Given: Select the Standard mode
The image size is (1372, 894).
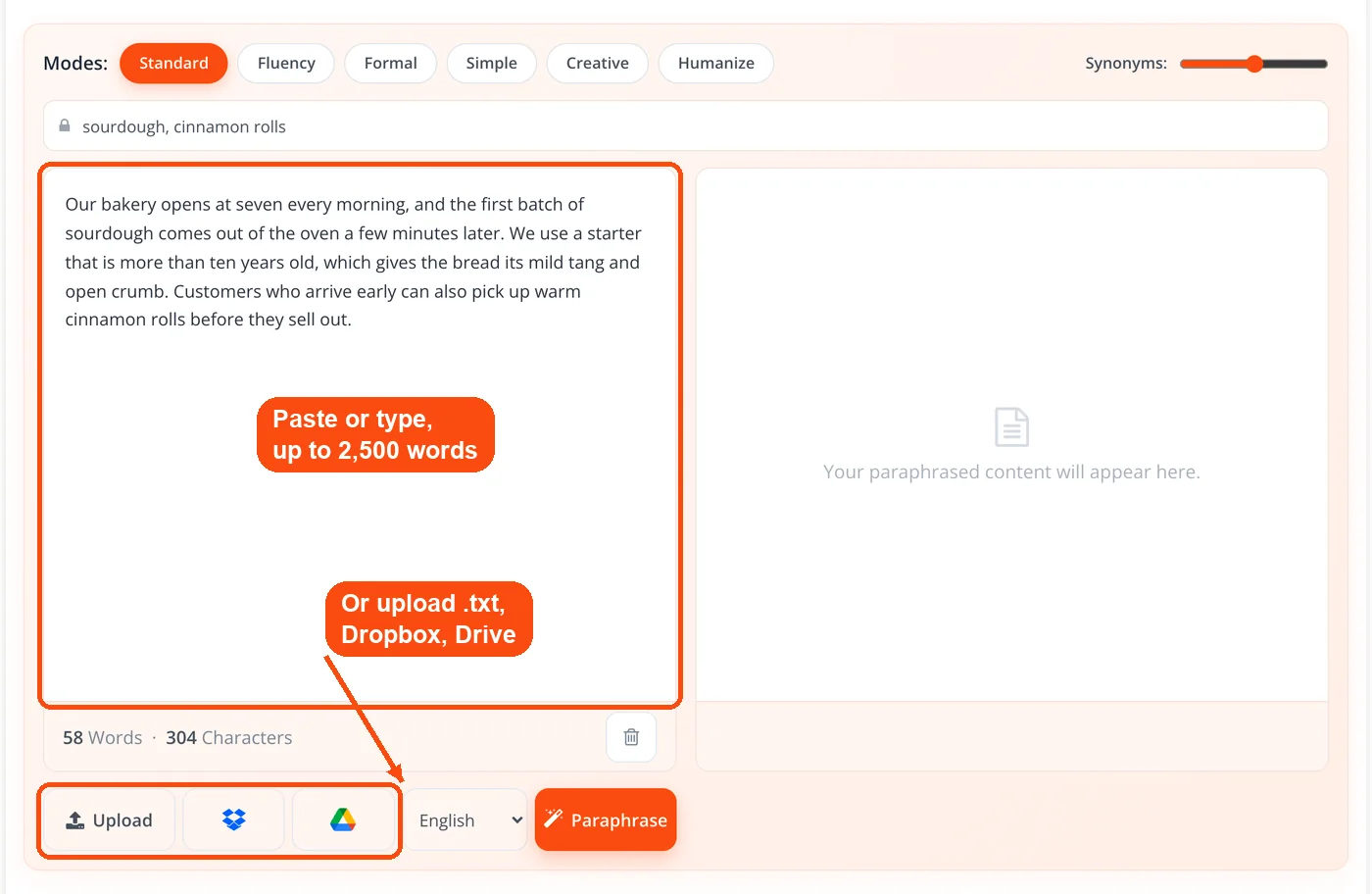Looking at the screenshot, I should tap(173, 63).
